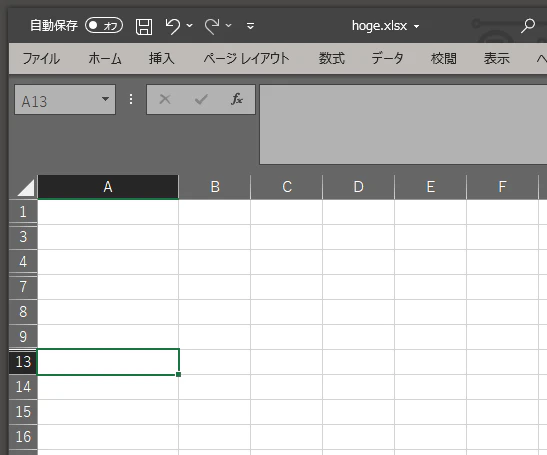Toggle the AutoSave switch
This screenshot has width=547, height=455.
104,25
